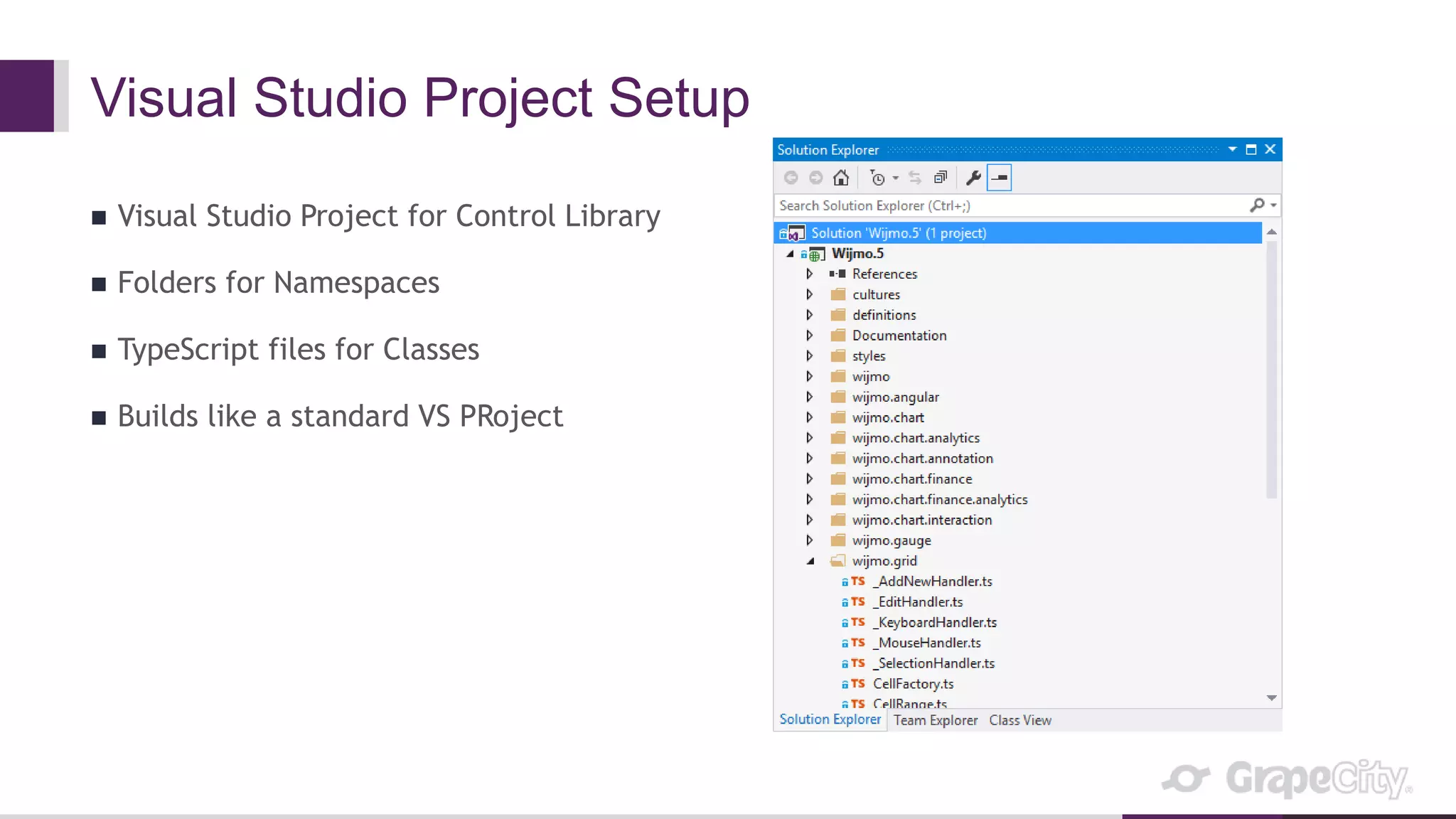Click the wijmo folder icon
Image resolution: width=1456 pixels, height=819 pixels.
838,376
